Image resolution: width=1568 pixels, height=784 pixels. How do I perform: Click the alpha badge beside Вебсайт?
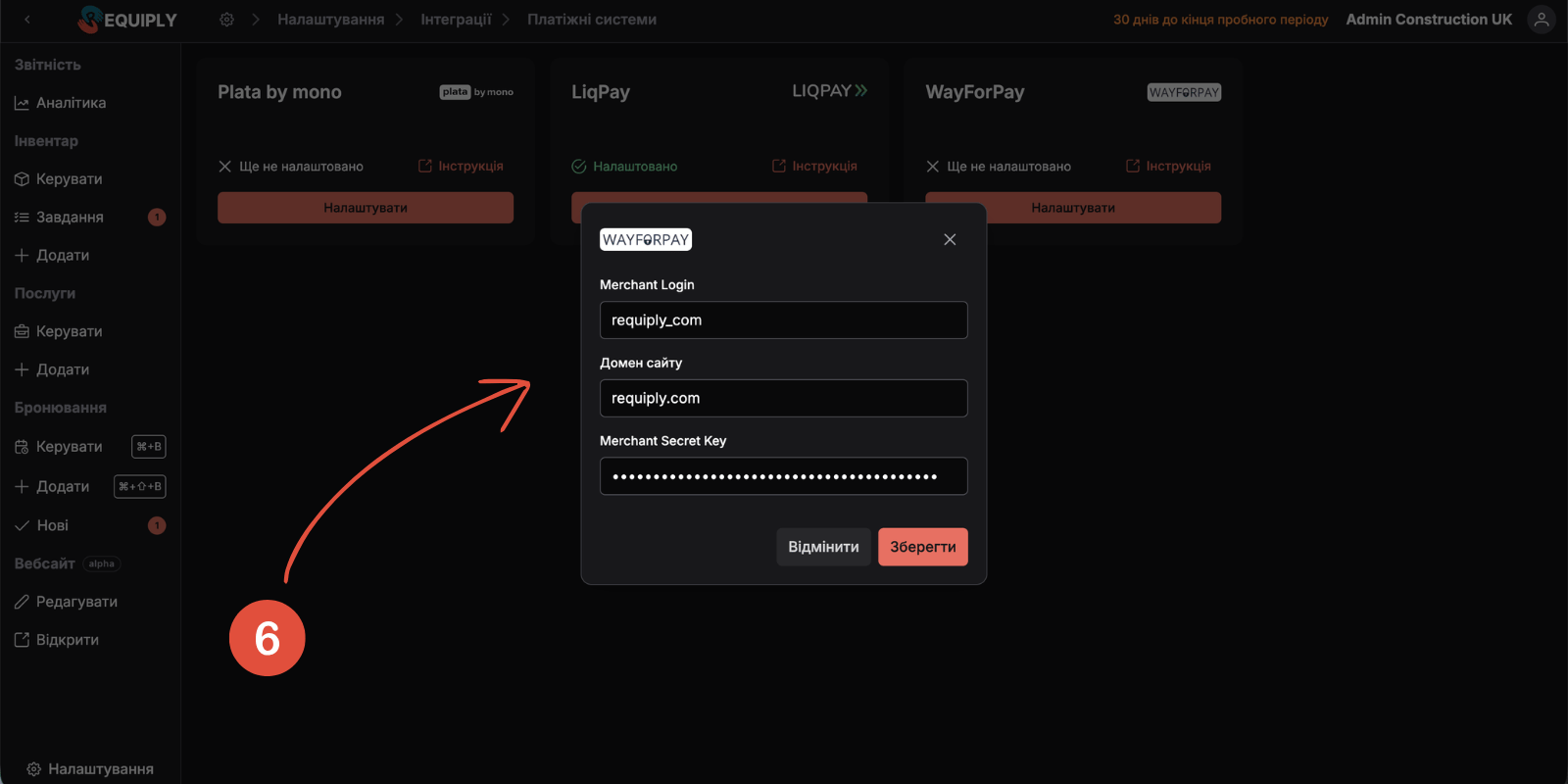102,564
